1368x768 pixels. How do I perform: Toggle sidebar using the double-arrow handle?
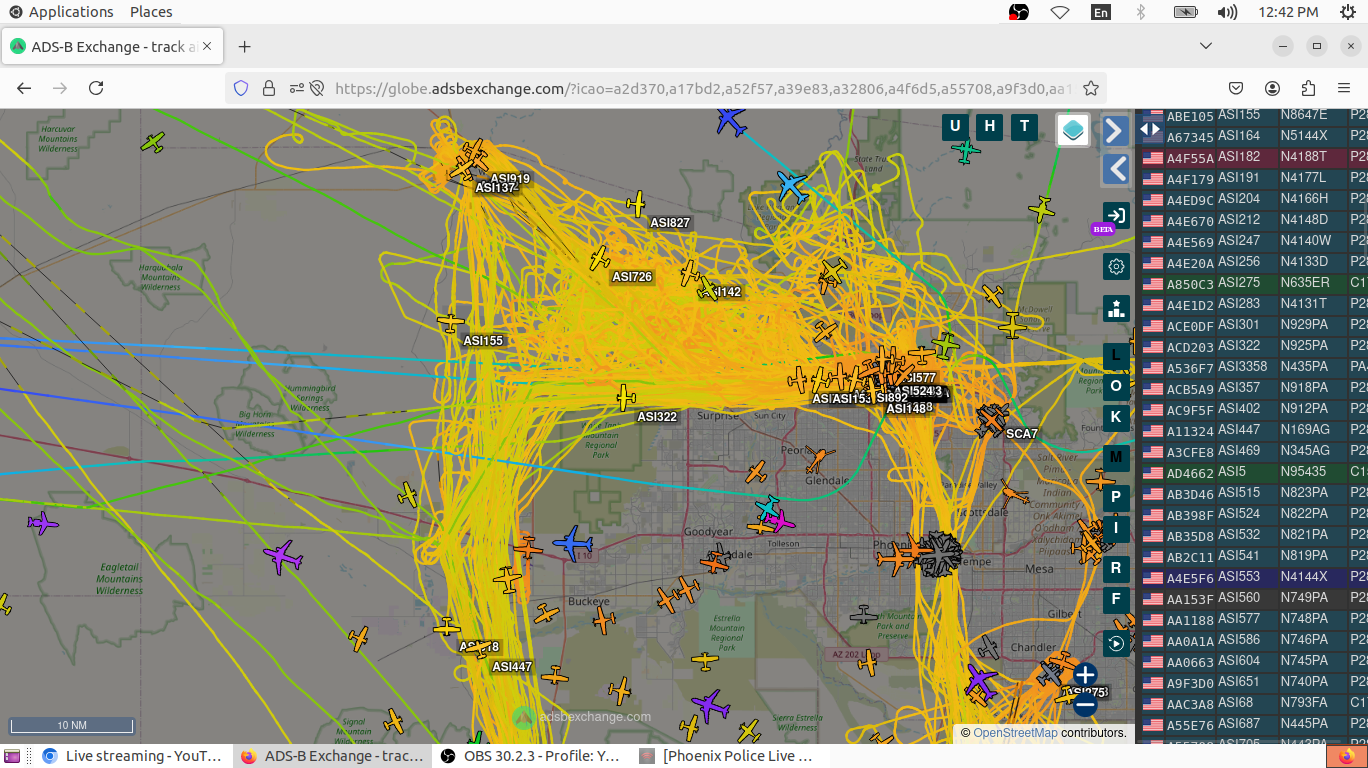click(x=1149, y=128)
